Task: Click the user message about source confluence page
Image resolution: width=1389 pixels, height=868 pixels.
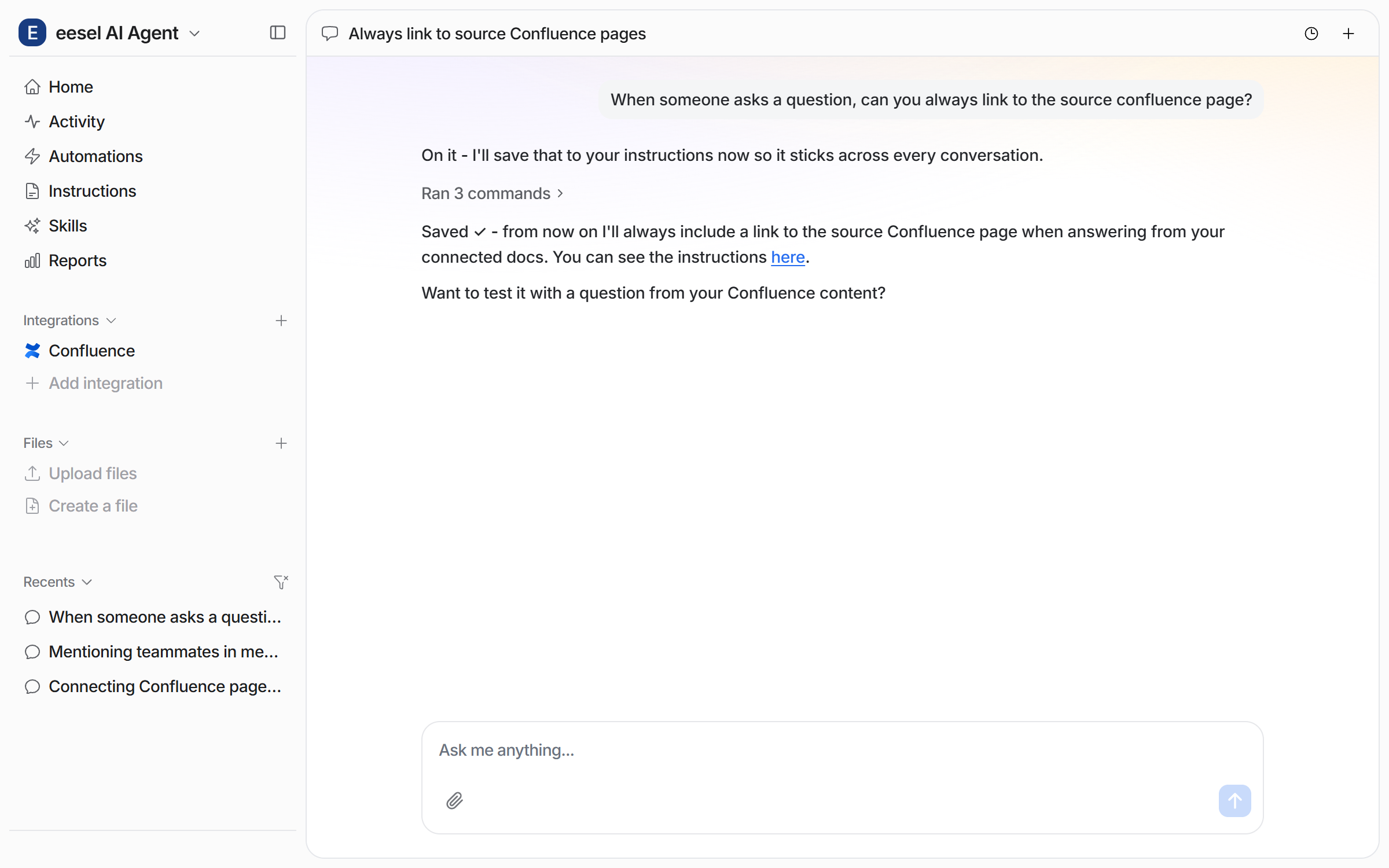Action: (x=931, y=100)
